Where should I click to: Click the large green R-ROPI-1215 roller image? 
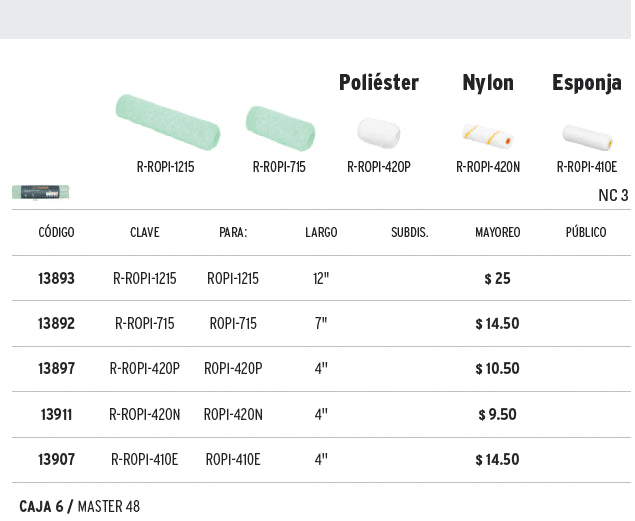point(168,122)
